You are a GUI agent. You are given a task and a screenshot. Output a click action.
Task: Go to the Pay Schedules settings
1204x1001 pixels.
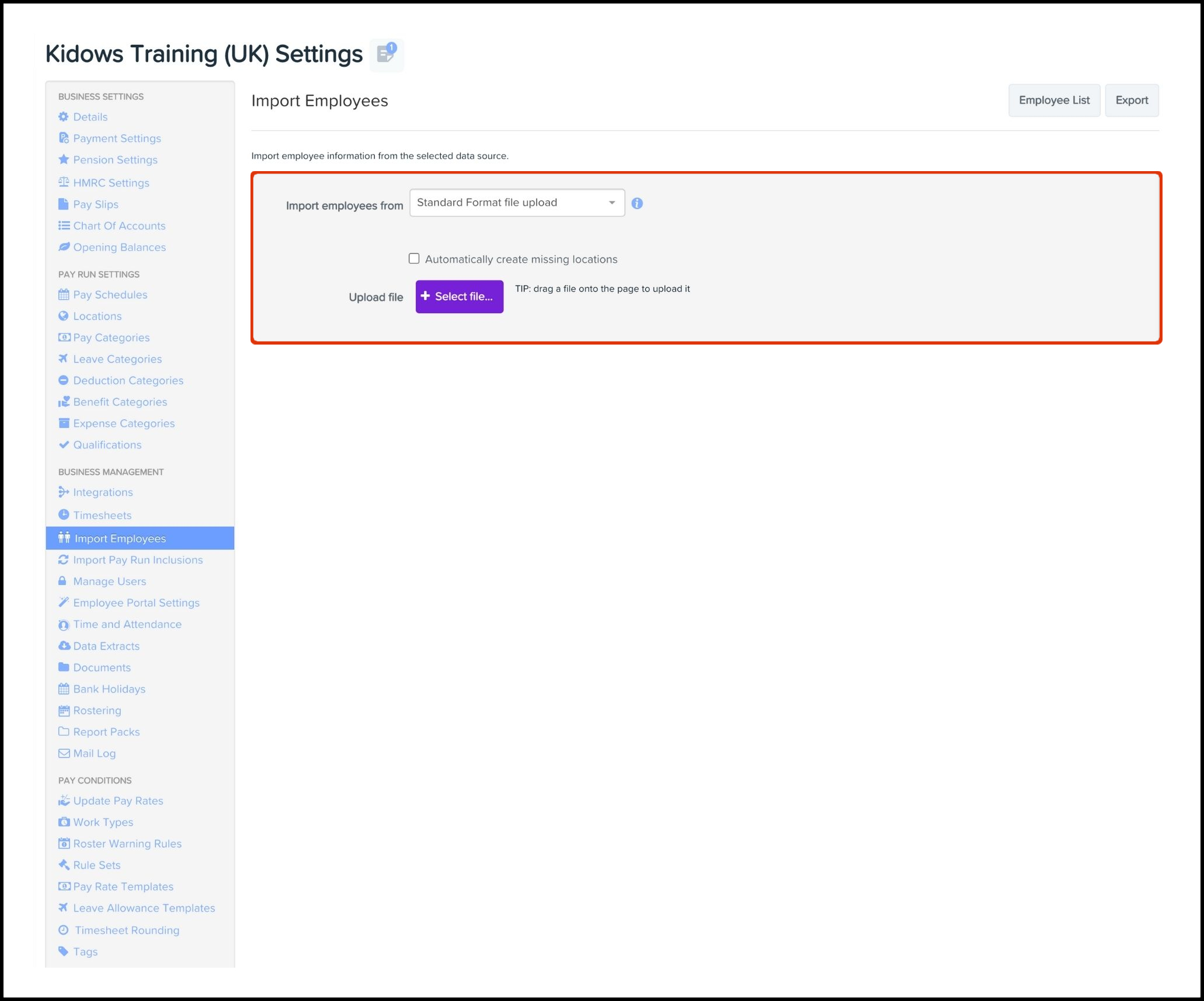(110, 294)
